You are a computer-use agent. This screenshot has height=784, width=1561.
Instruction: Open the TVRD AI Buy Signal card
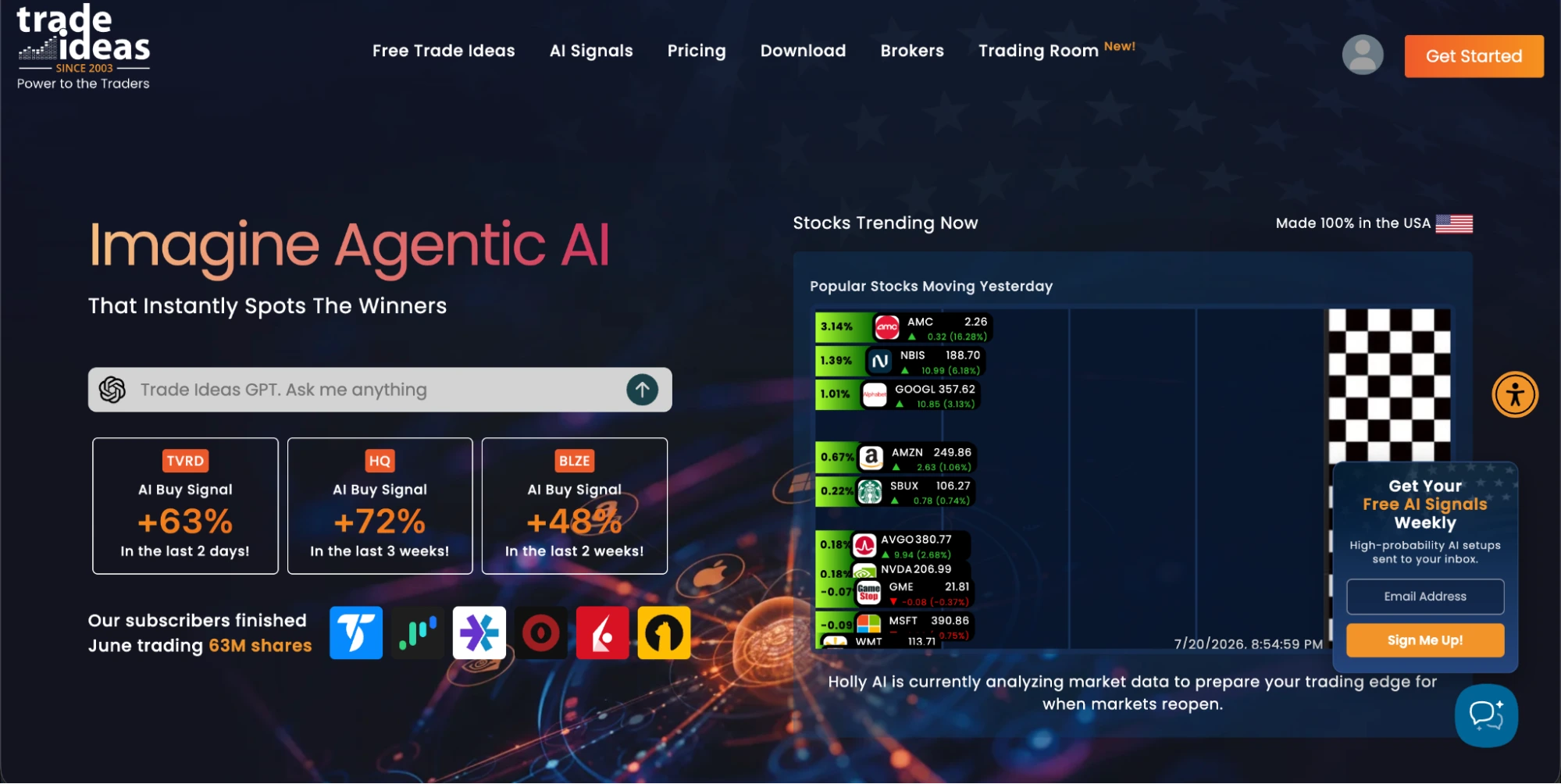[185, 506]
